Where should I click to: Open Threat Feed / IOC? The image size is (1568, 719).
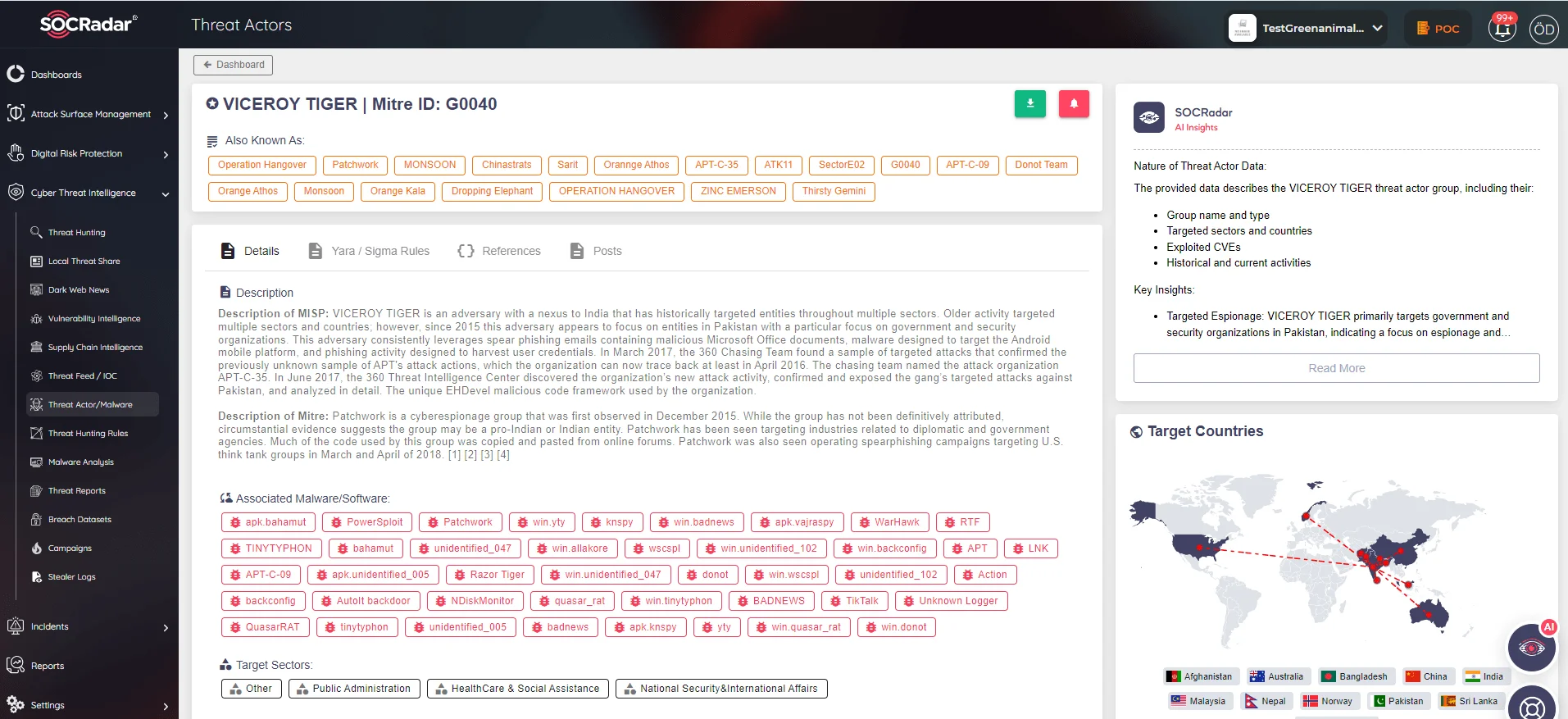82,376
